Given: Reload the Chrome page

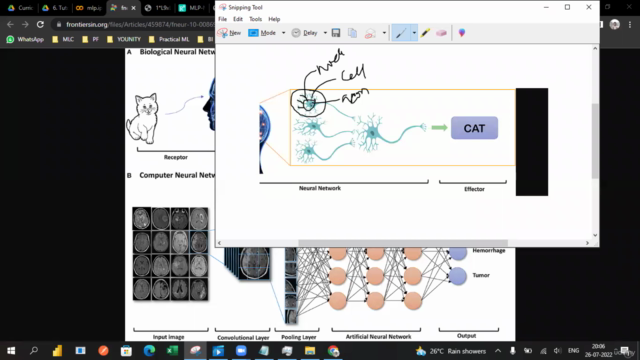Looking at the screenshot, I should [x=40, y=24].
